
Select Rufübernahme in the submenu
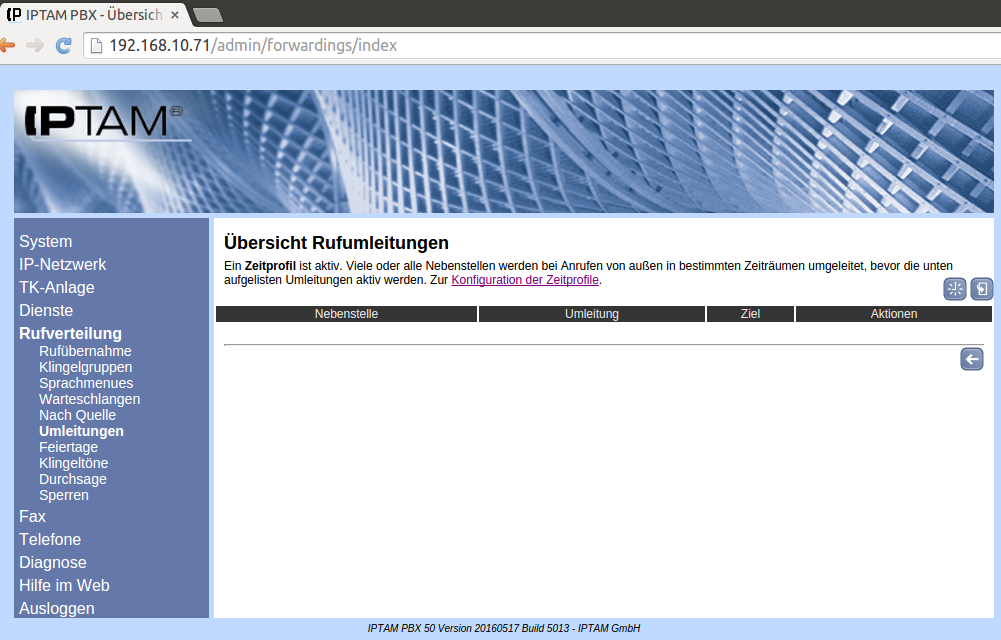pyautogui.click(x=85, y=351)
